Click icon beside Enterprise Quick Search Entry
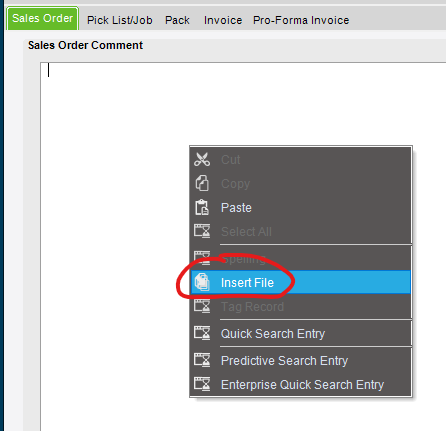The image size is (446, 431). click(x=202, y=384)
